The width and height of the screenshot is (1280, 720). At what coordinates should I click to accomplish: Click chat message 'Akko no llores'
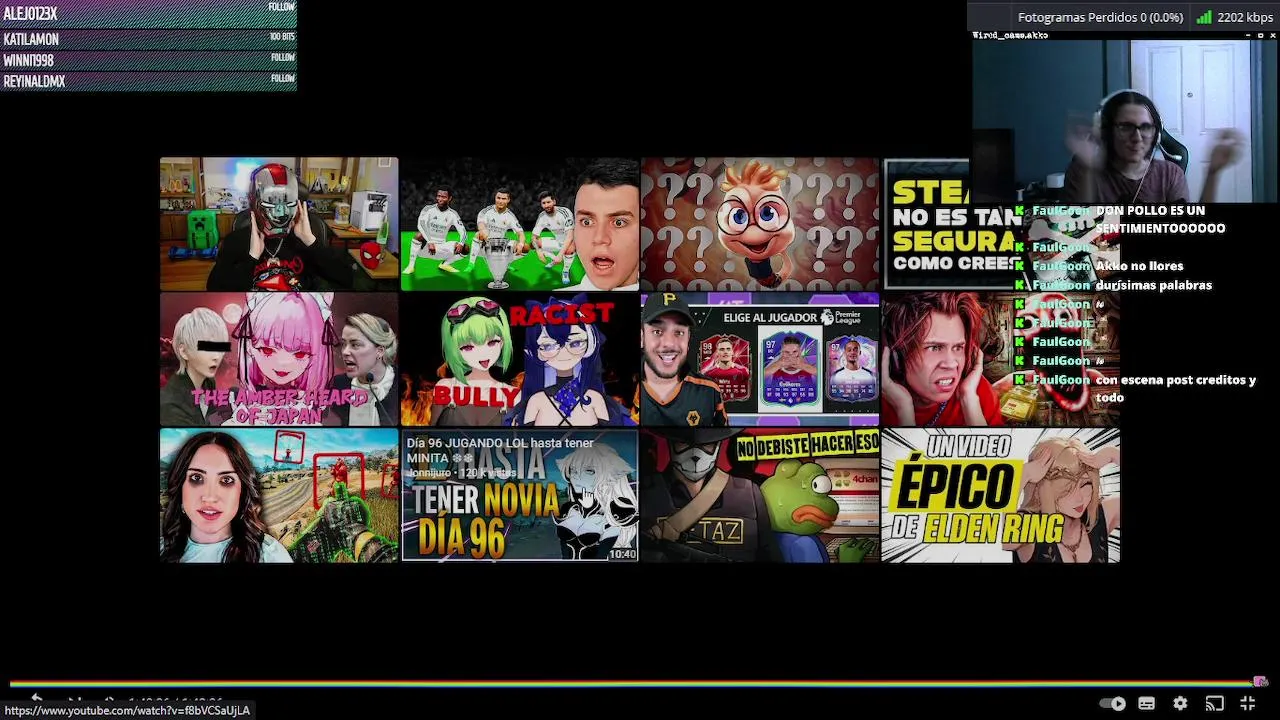tap(1139, 266)
